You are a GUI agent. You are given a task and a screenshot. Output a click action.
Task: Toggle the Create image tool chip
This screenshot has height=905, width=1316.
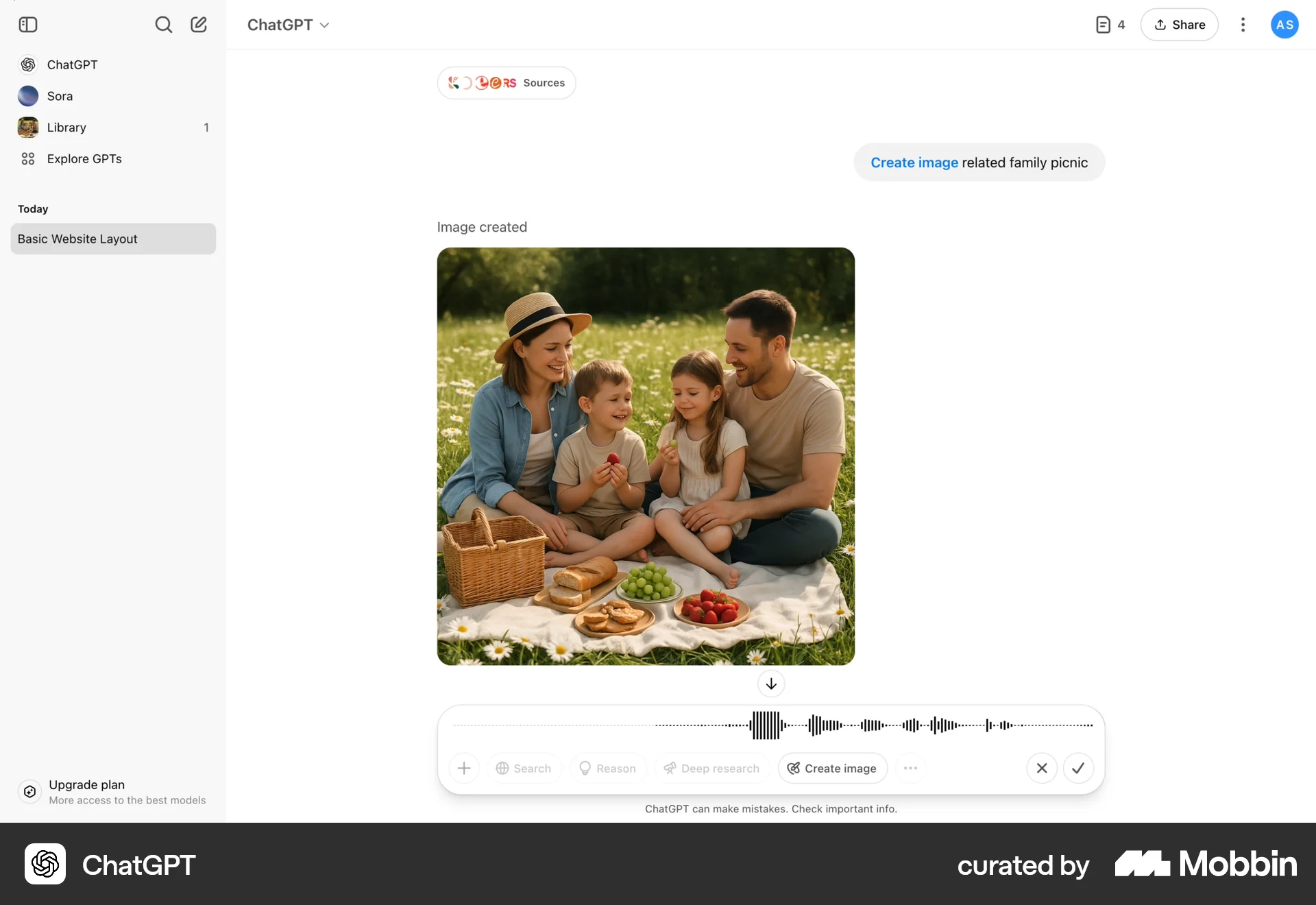coord(832,768)
